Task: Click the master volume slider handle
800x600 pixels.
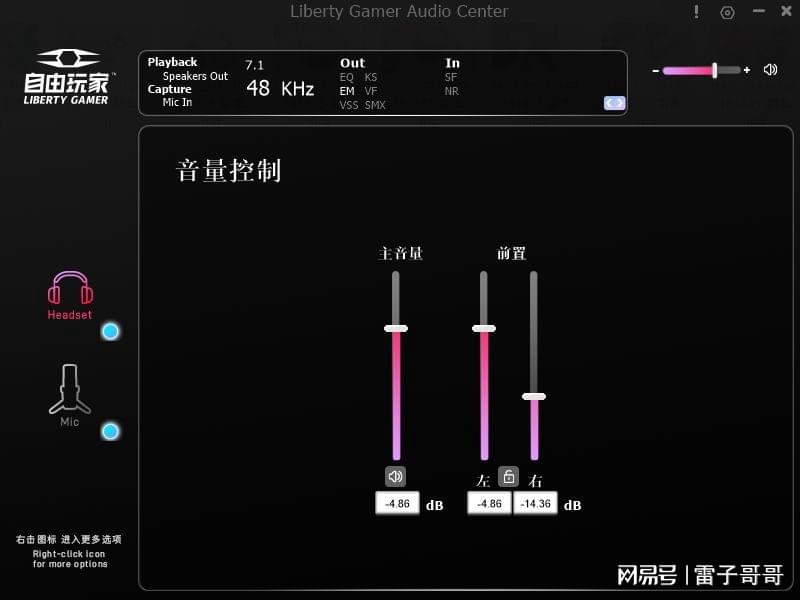Action: pyautogui.click(x=396, y=329)
